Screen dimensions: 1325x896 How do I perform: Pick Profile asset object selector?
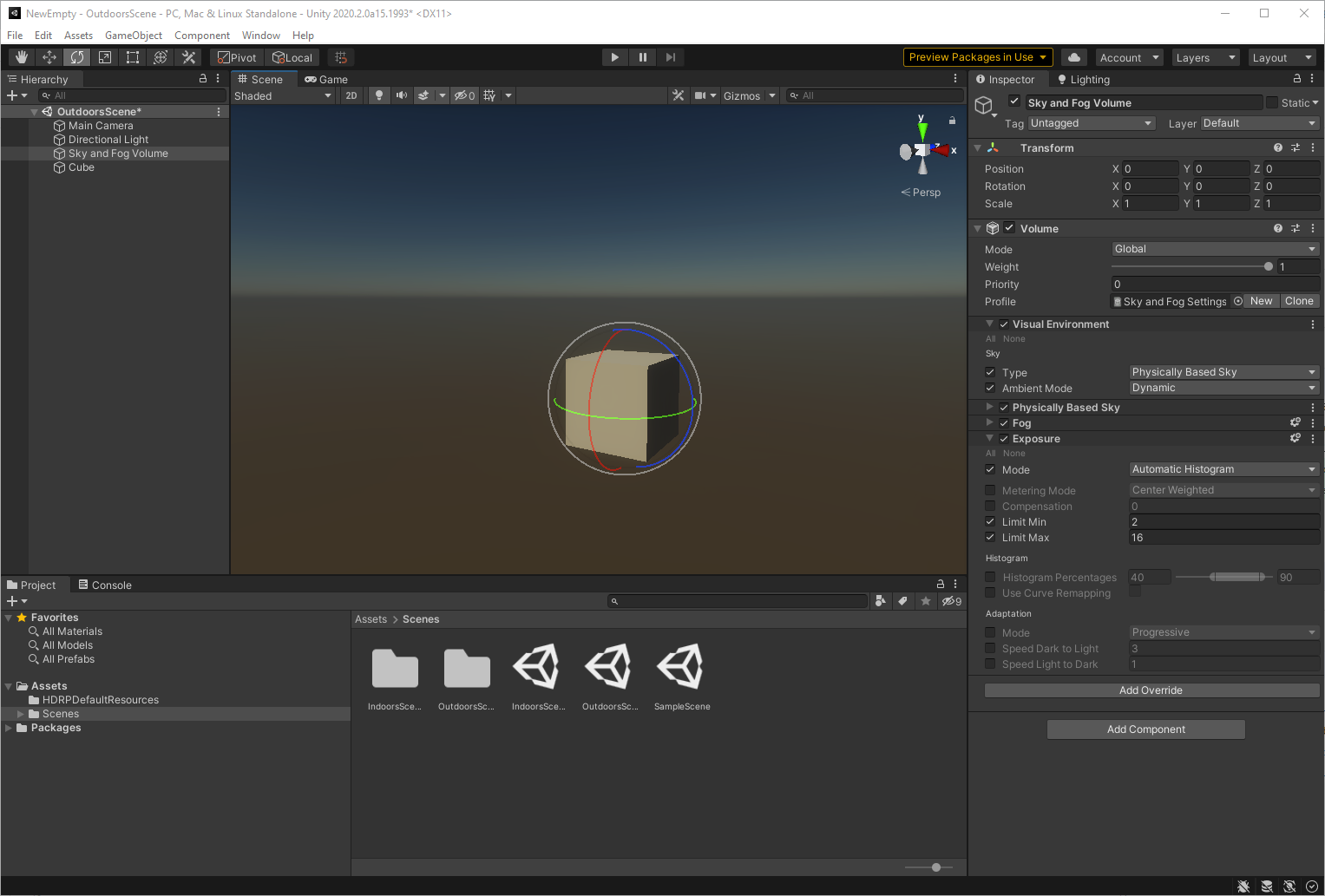[1238, 301]
